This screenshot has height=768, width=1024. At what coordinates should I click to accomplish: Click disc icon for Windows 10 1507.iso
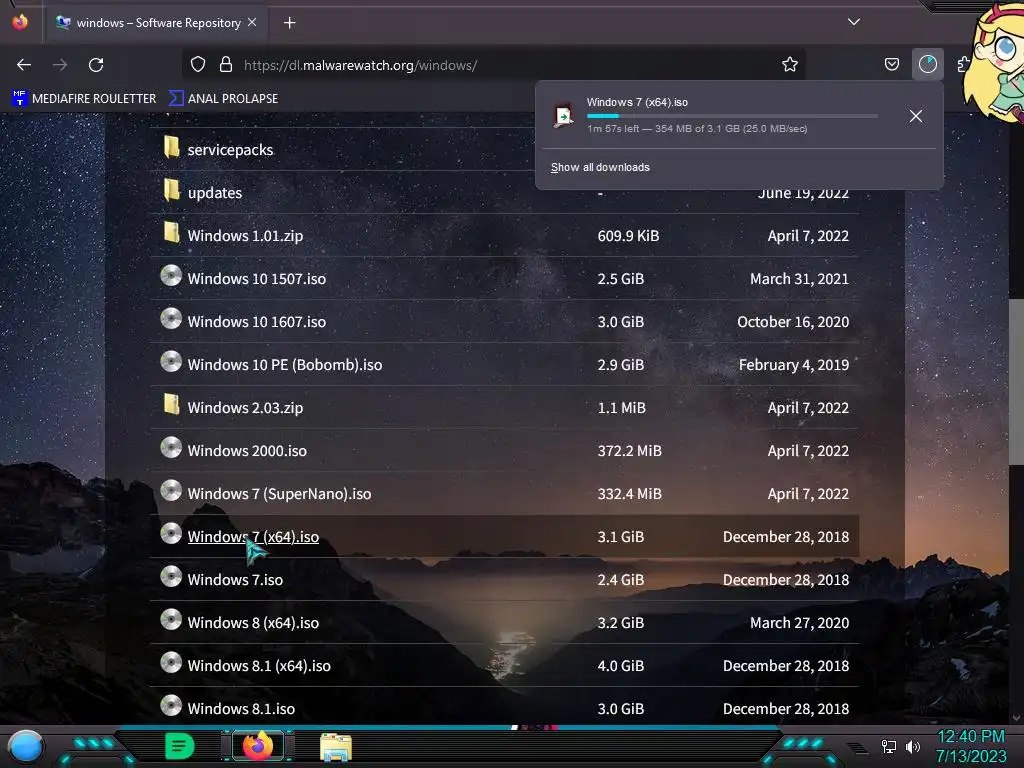(x=171, y=276)
